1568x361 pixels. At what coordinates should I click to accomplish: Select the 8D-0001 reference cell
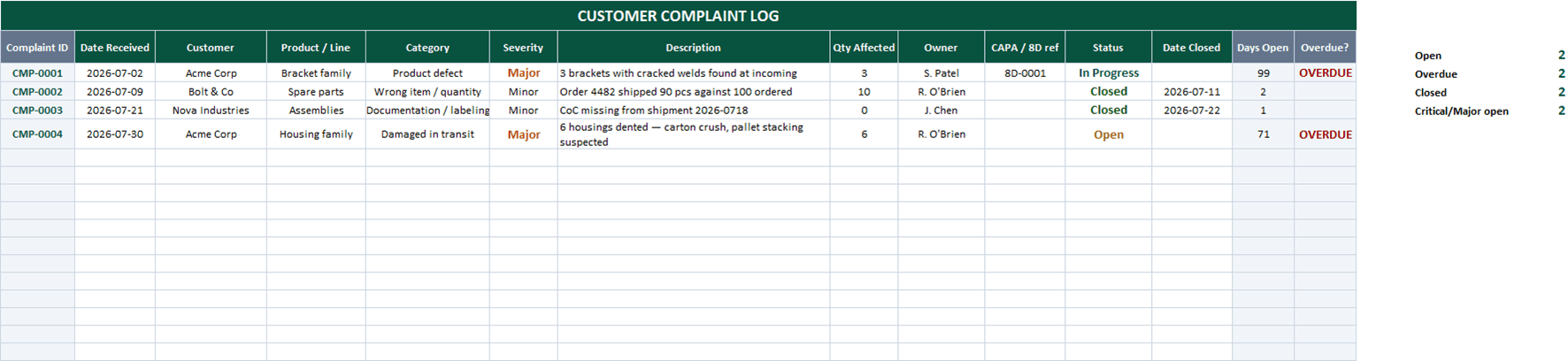[1025, 73]
